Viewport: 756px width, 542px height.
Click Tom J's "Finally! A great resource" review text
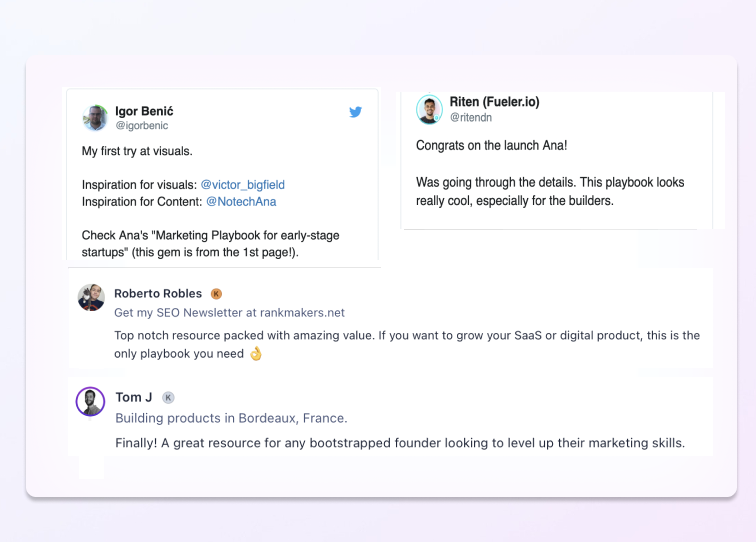point(400,443)
